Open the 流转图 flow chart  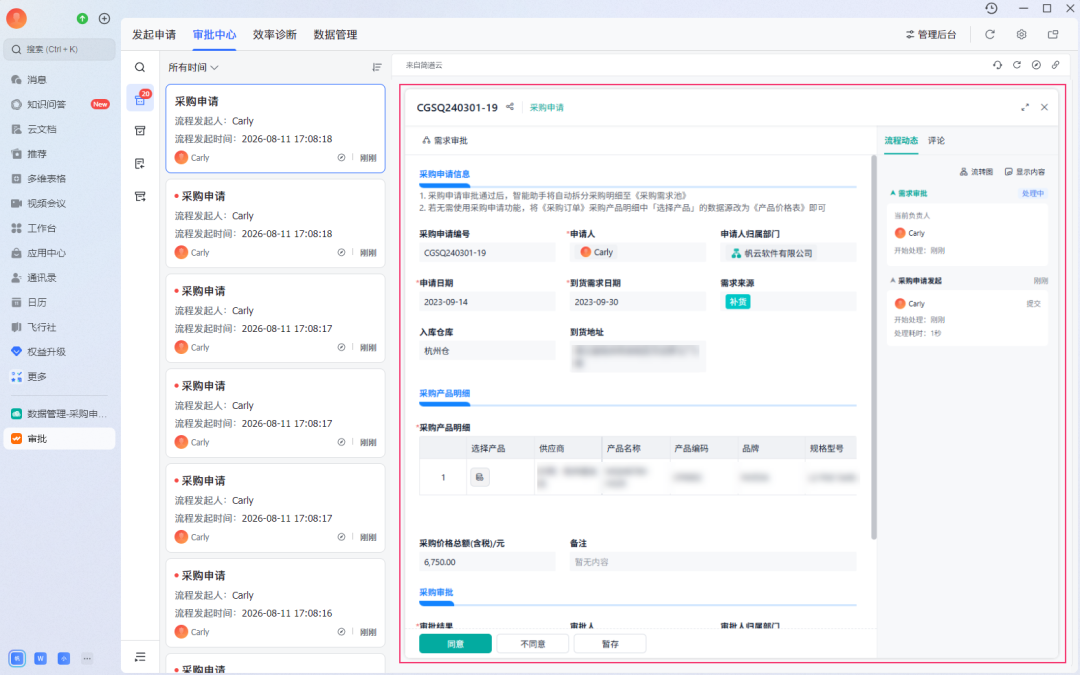click(977, 172)
